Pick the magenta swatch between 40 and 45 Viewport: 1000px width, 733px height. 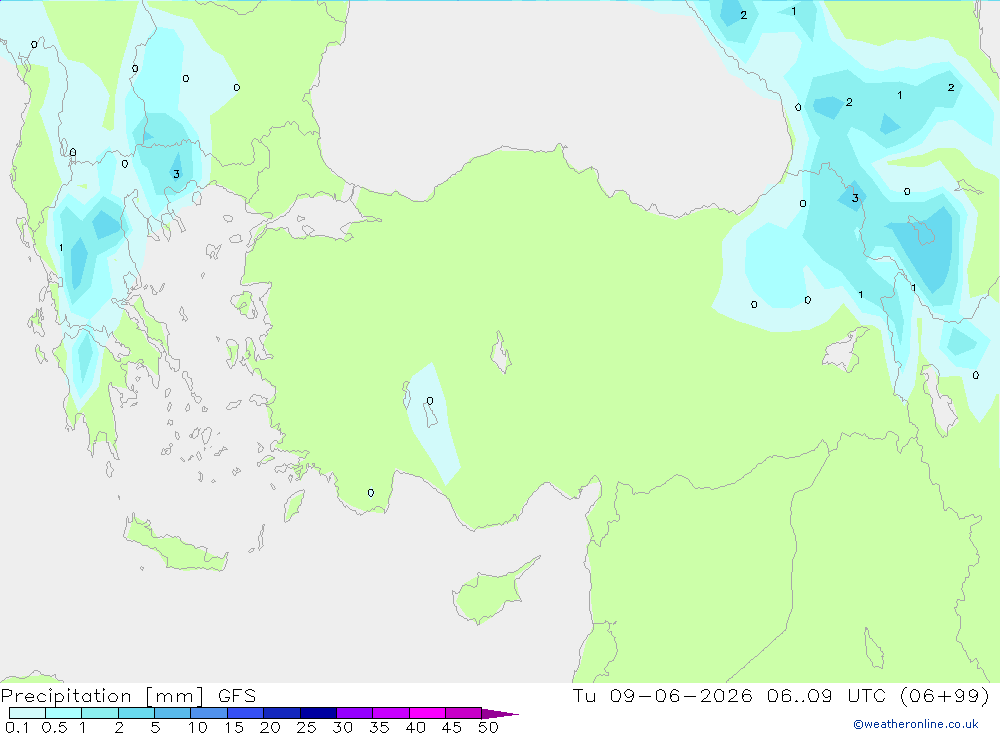[427, 713]
